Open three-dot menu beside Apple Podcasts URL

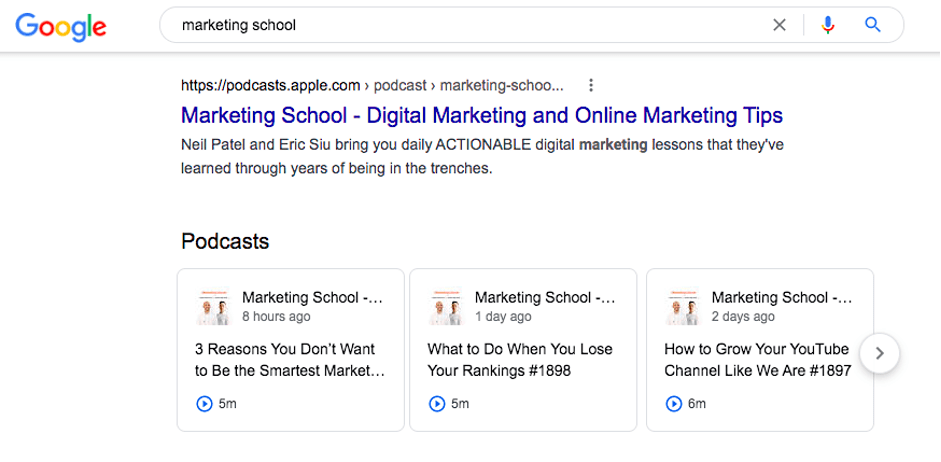(x=591, y=85)
